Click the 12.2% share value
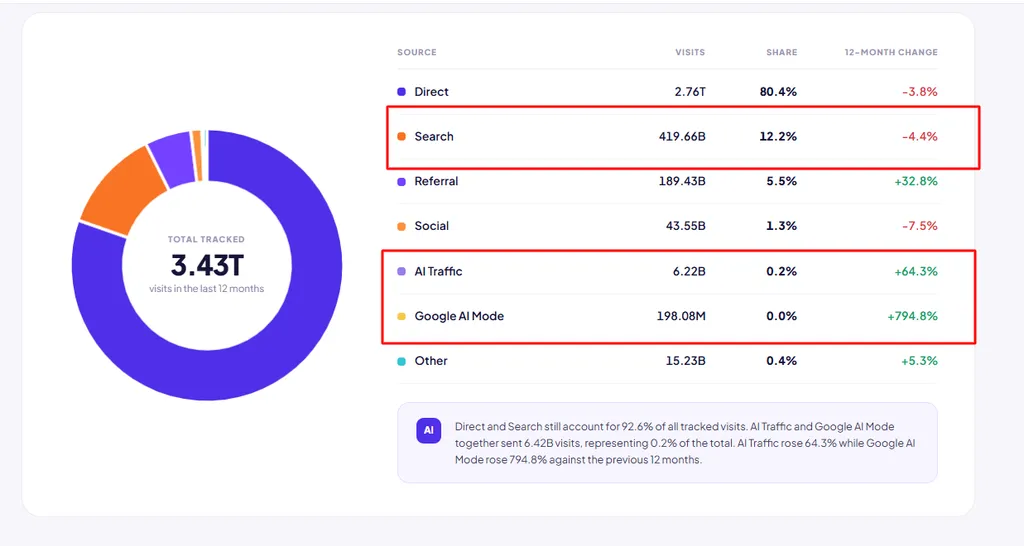The width and height of the screenshot is (1024, 546). (778, 136)
